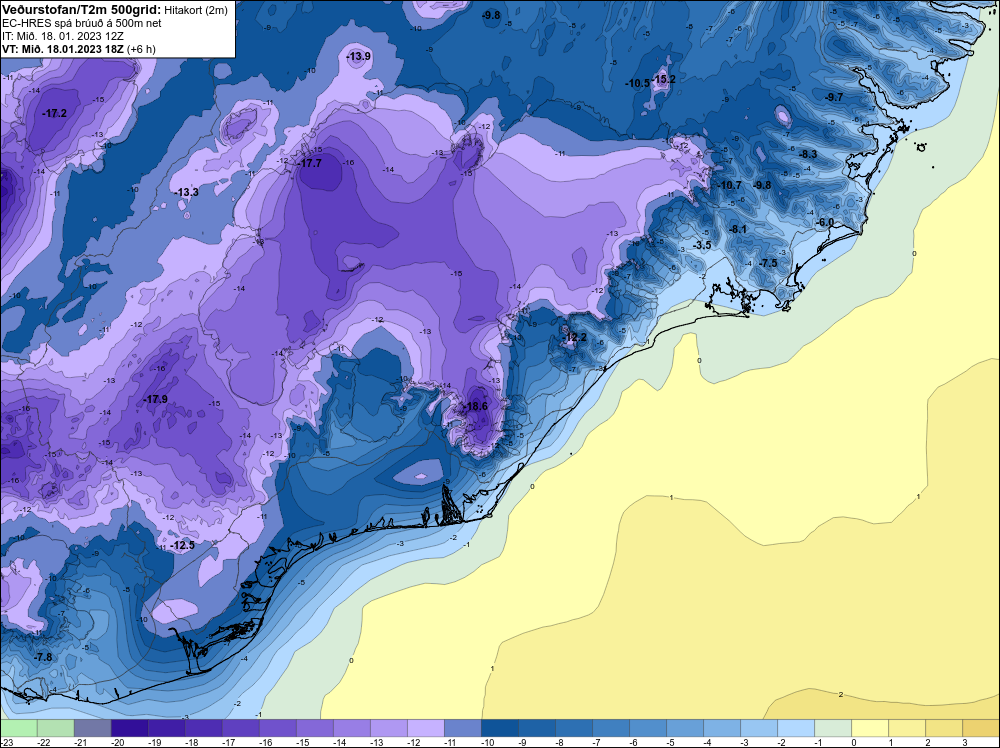
Task: Click the -17.2 temperature label
Action: pos(54,114)
